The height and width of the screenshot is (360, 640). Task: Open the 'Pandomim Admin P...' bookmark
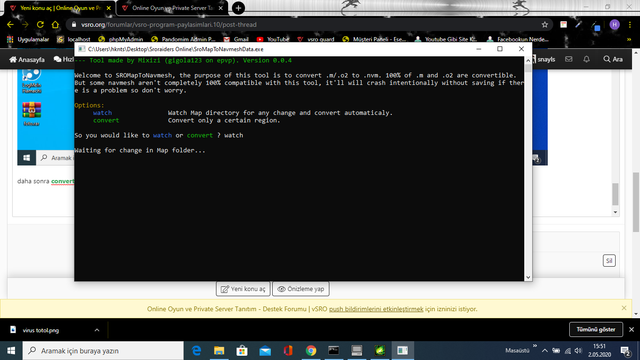(x=183, y=39)
